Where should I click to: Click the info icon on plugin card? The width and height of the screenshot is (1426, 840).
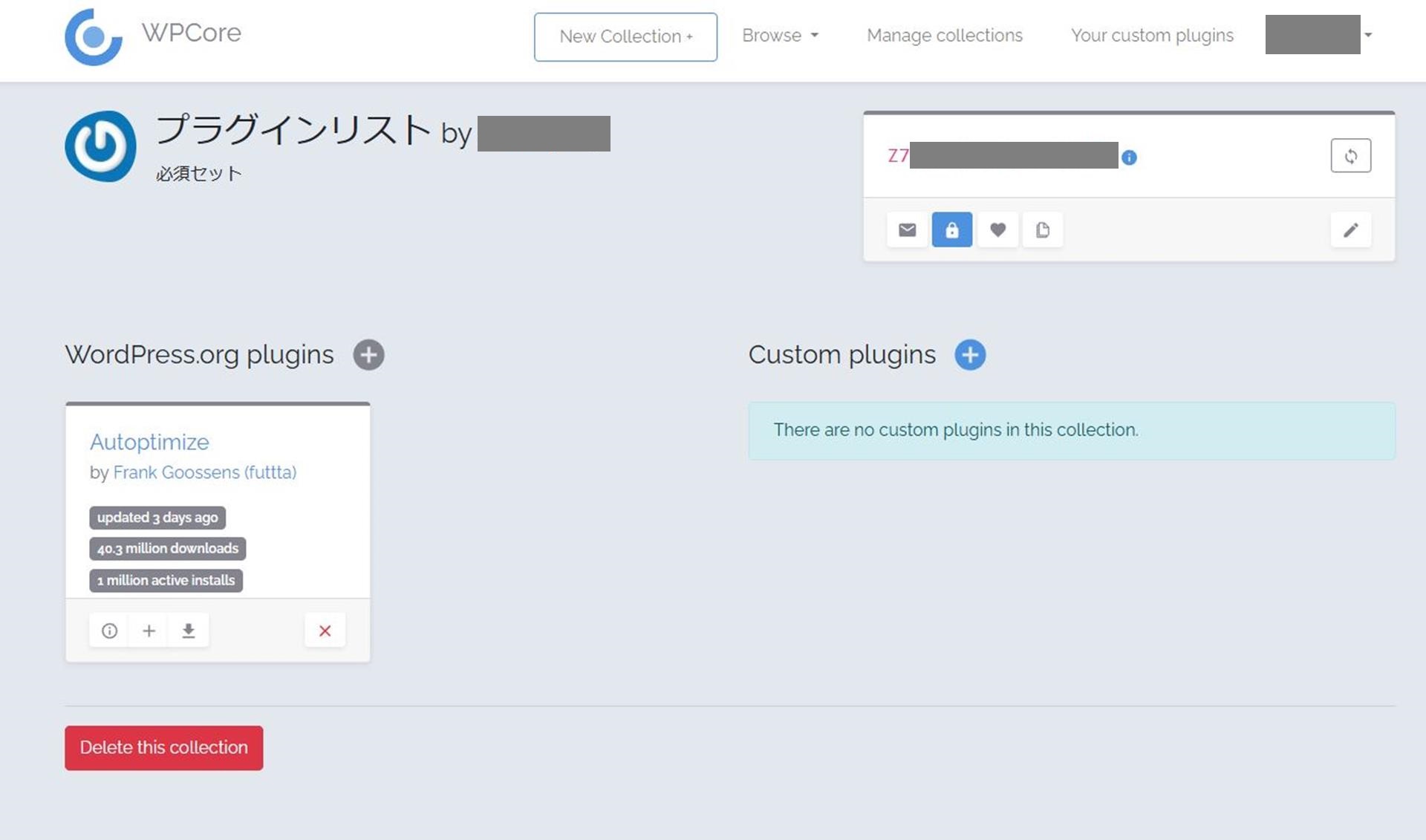(109, 631)
